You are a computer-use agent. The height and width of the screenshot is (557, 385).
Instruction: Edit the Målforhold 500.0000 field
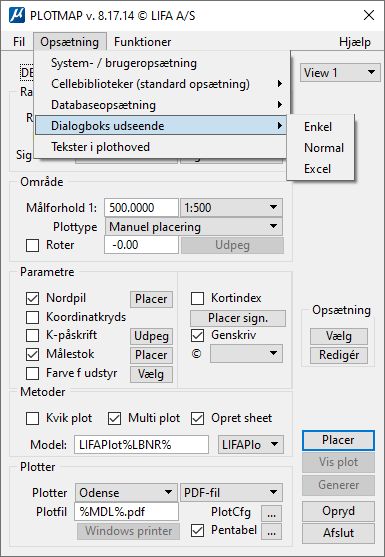(x=141, y=207)
